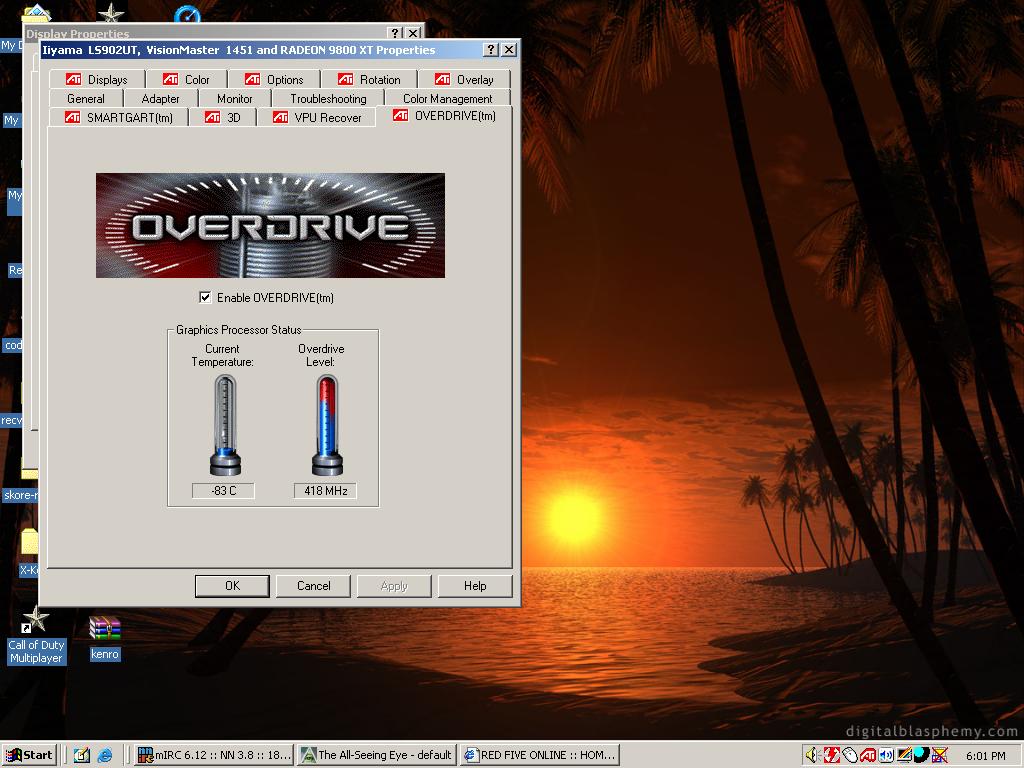Click the Apply button
1024x768 pixels.
[394, 586]
